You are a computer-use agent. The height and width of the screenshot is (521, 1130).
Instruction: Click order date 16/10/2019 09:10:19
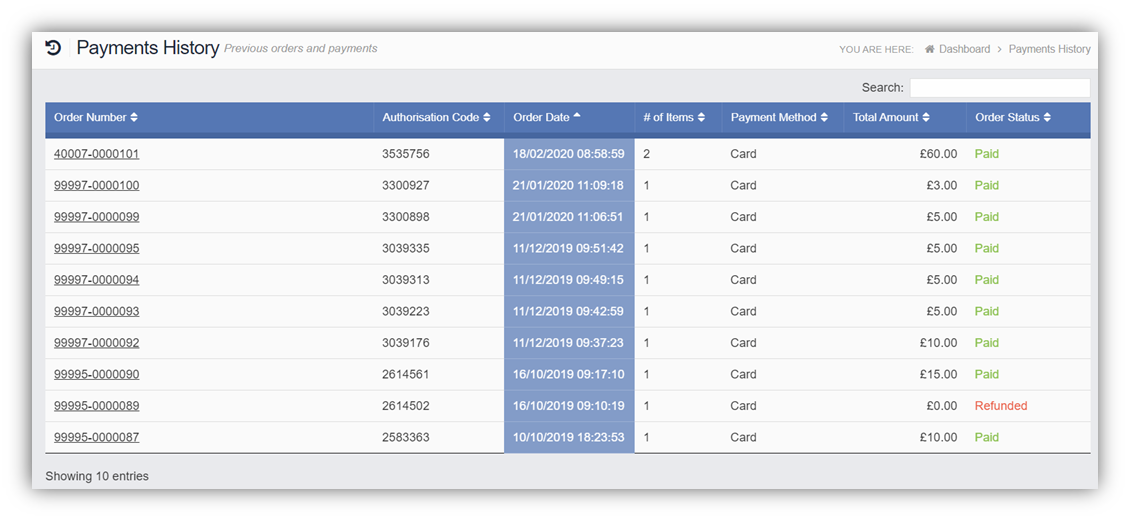pos(569,406)
